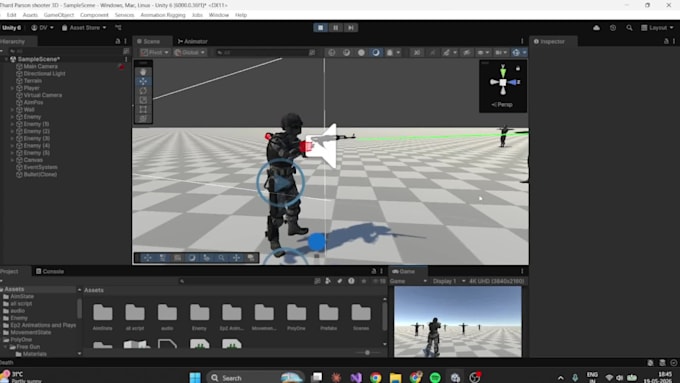Select the Transform tool in Scene toolbar
Image resolution: width=680 pixels, height=383 pixels.
143,118
